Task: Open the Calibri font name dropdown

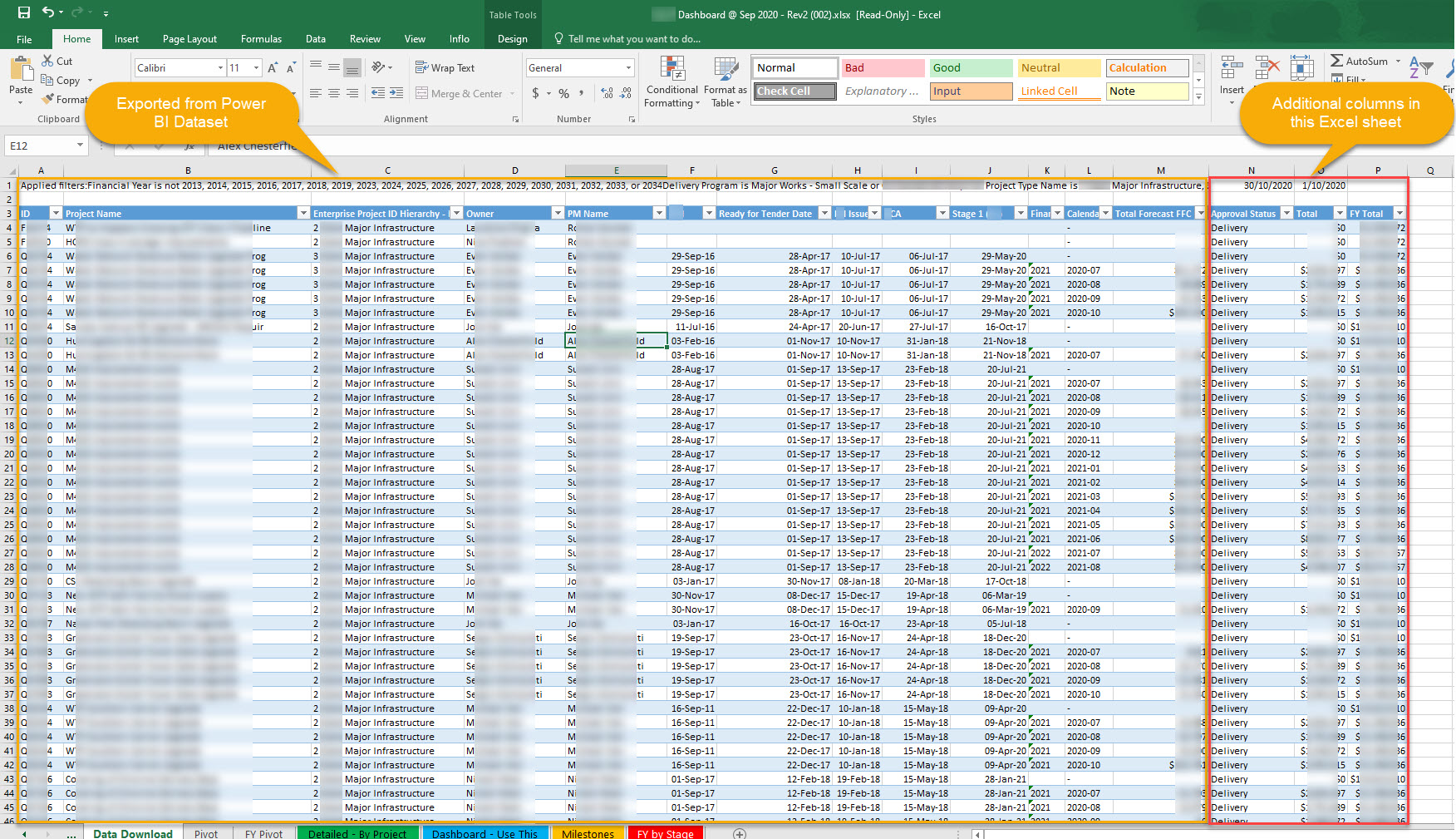Action: coord(220,68)
